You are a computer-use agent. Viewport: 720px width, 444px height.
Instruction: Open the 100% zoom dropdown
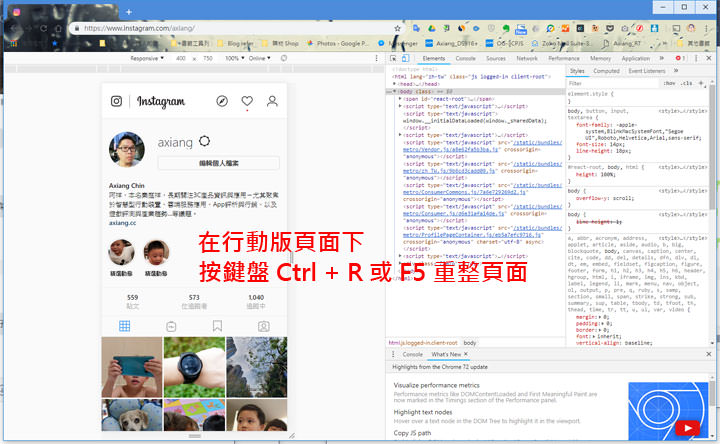pyautogui.click(x=235, y=58)
